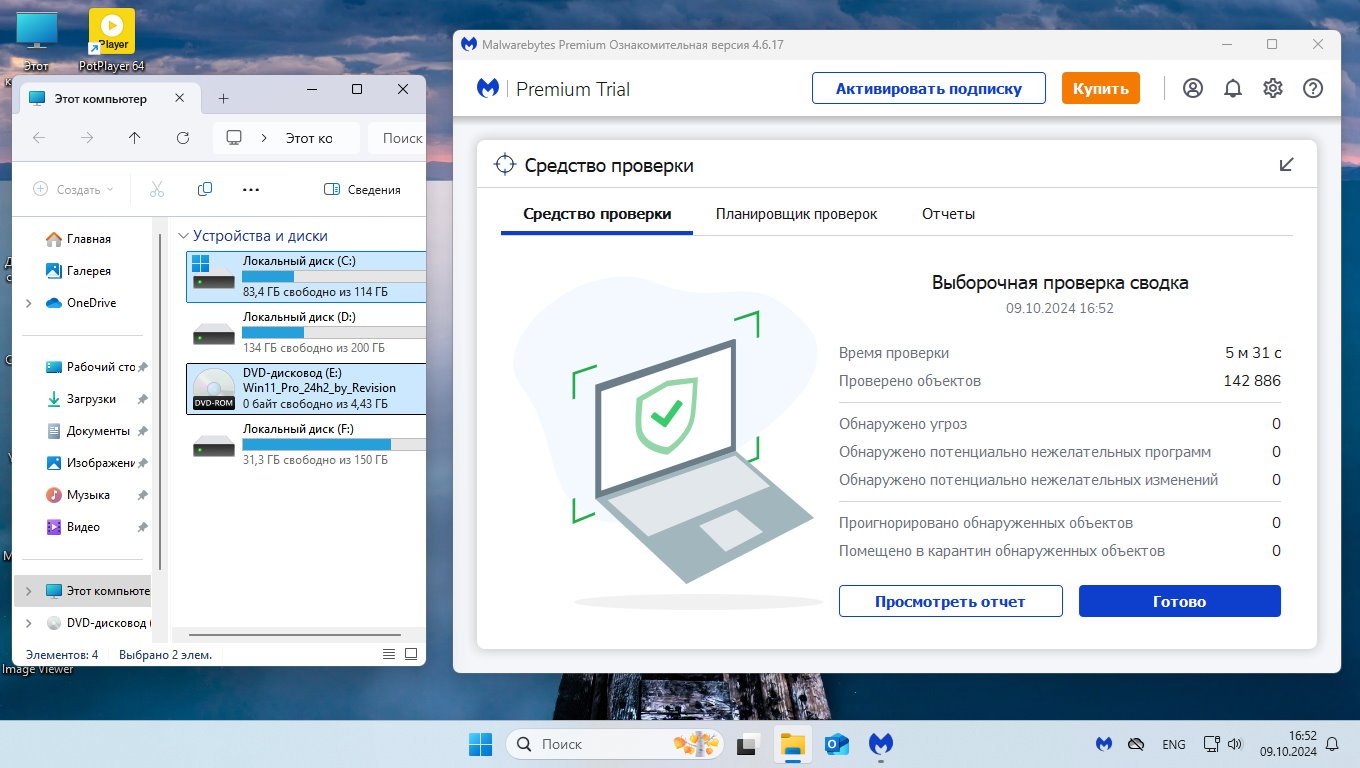The height and width of the screenshot is (768, 1360).
Task: Go back with the Explorer back arrow
Action: [39, 138]
